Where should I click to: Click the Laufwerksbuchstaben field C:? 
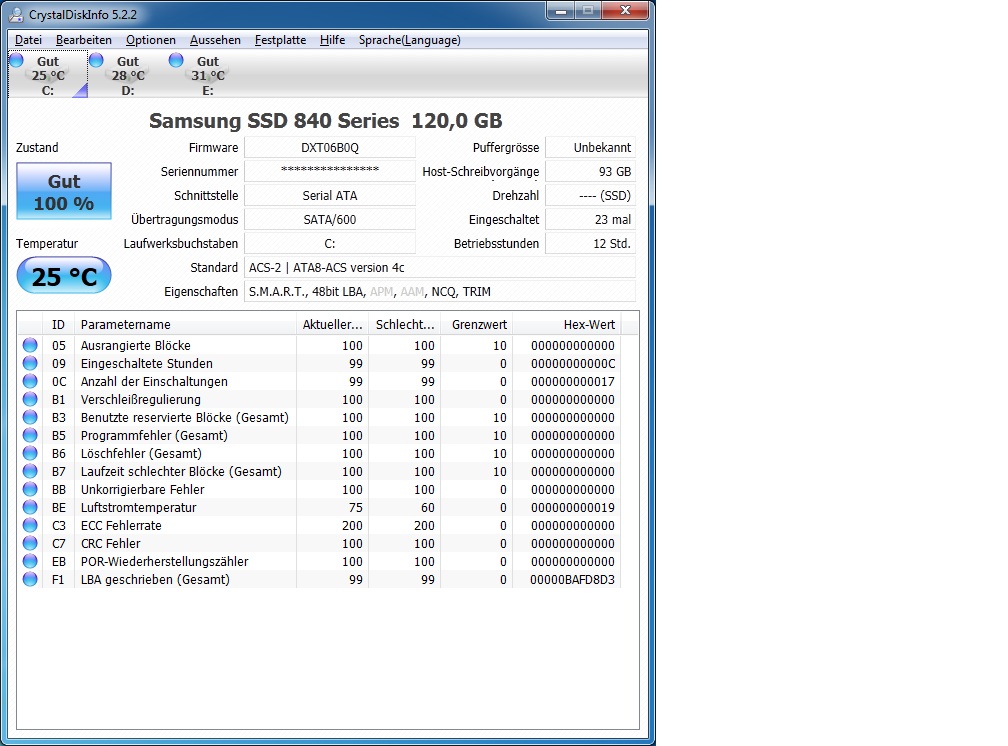point(330,243)
